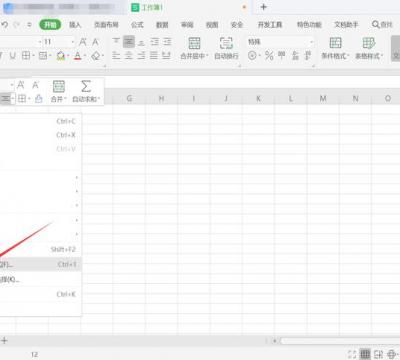Click normal grid view status icon
The height and width of the screenshot is (360, 400).
pos(365,354)
